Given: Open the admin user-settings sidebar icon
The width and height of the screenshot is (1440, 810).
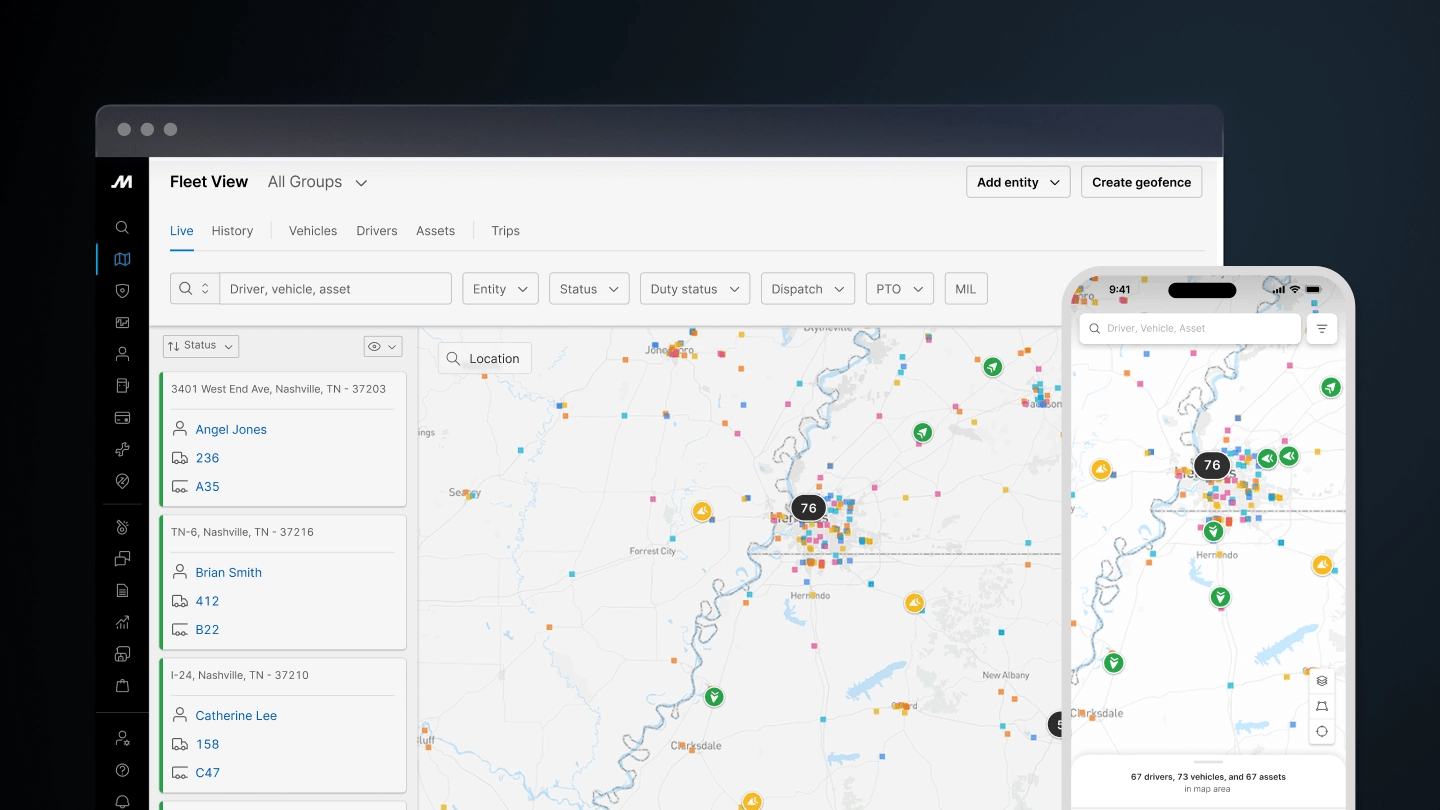Looking at the screenshot, I should 122,738.
